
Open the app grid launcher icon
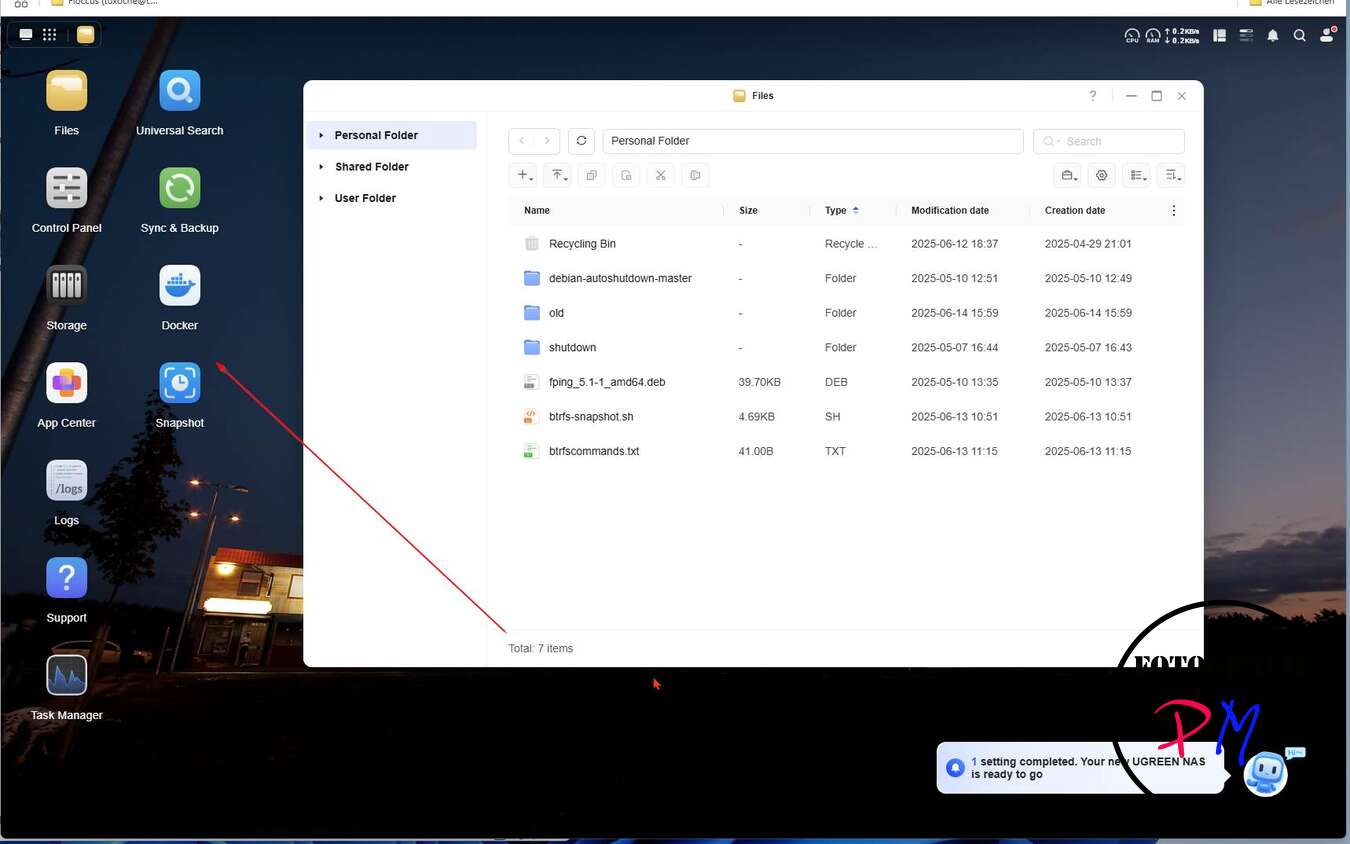(x=49, y=34)
